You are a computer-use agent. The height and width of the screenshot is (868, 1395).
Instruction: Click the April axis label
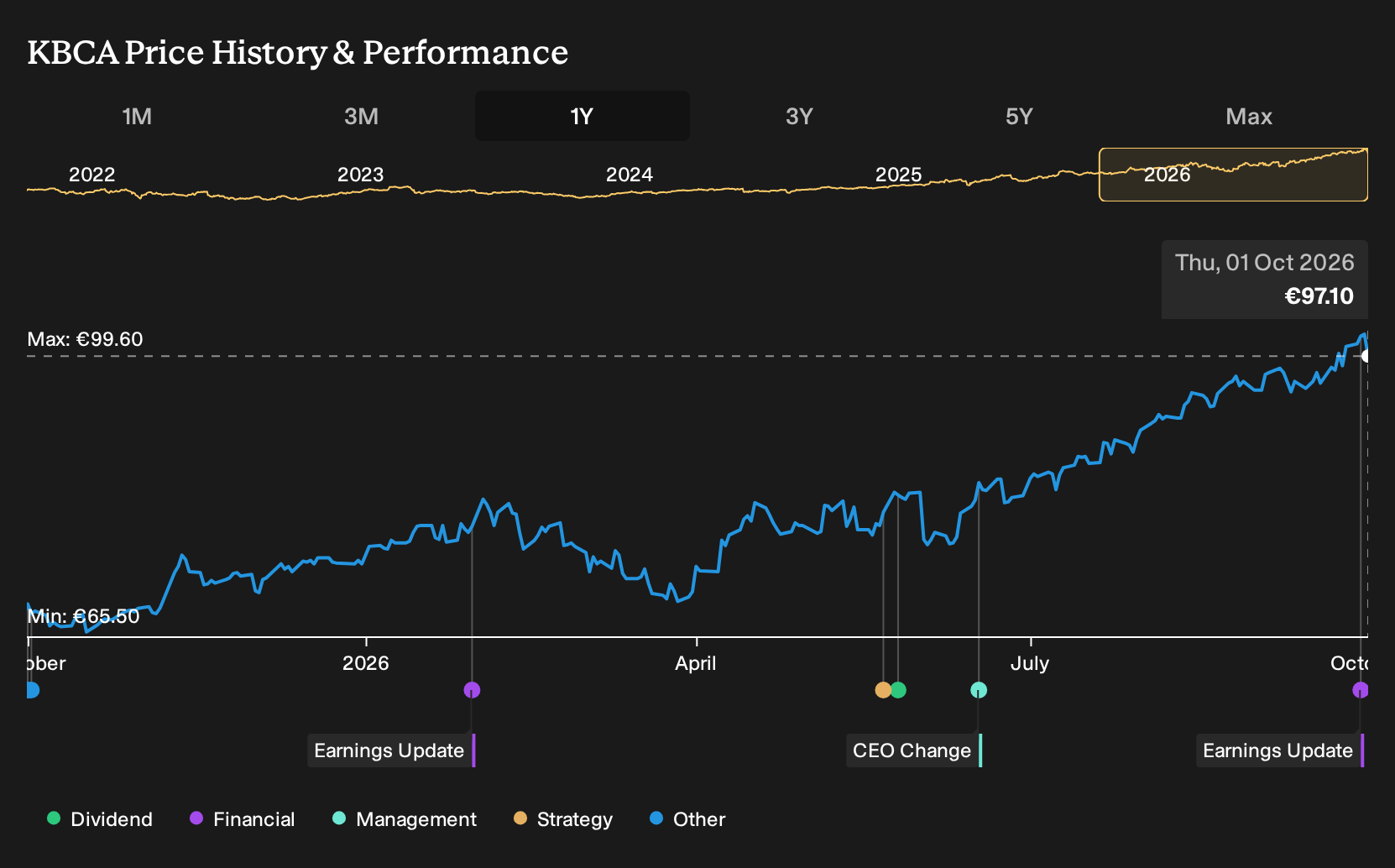tap(696, 663)
